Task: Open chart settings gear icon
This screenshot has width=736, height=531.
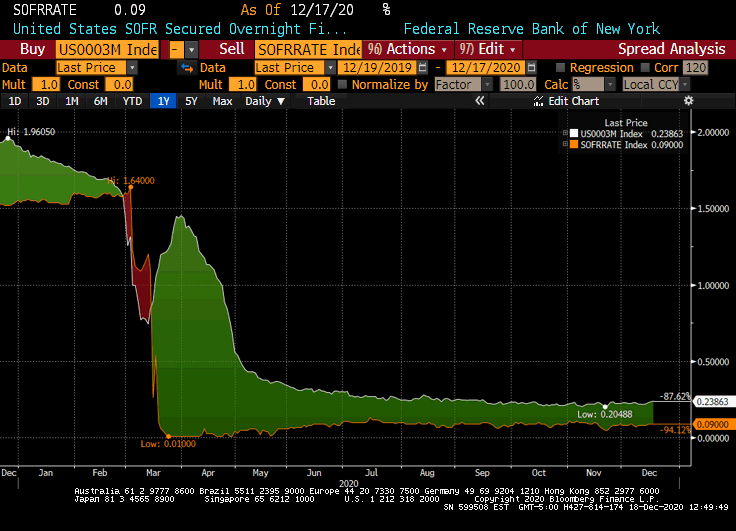Action: coord(688,100)
